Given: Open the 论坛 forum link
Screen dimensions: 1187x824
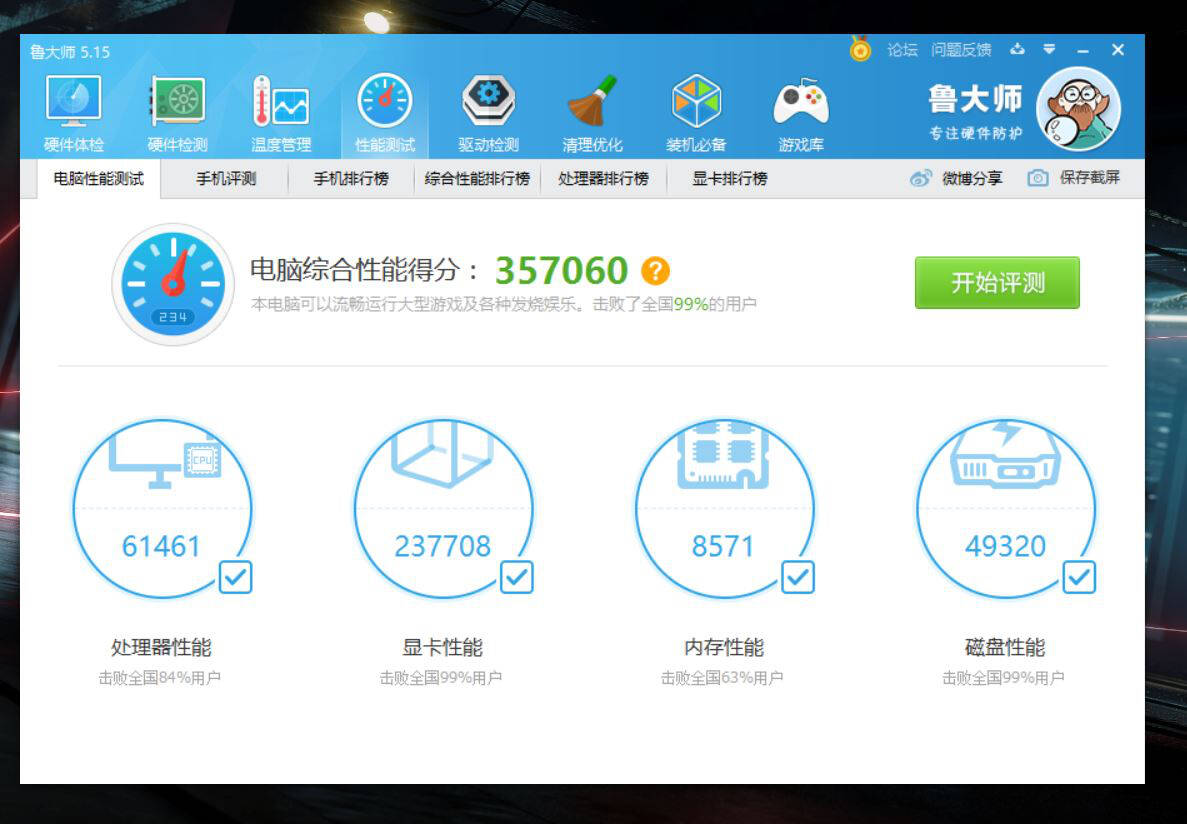Looking at the screenshot, I should (x=902, y=50).
